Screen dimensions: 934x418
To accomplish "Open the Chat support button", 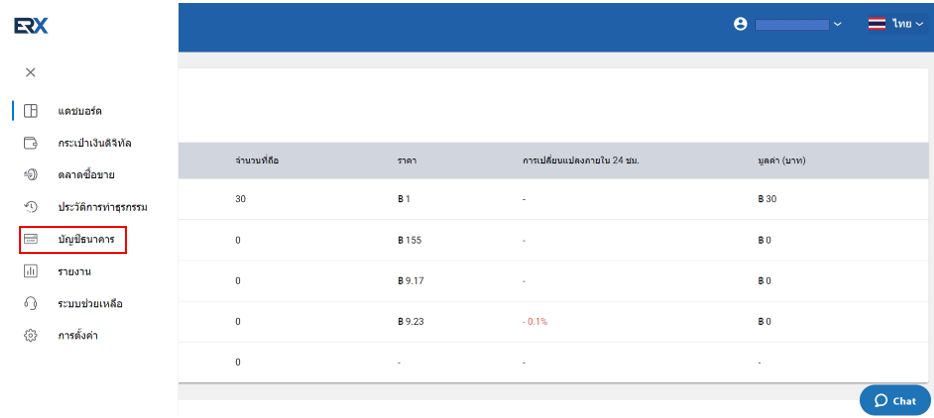I will coord(895,400).
